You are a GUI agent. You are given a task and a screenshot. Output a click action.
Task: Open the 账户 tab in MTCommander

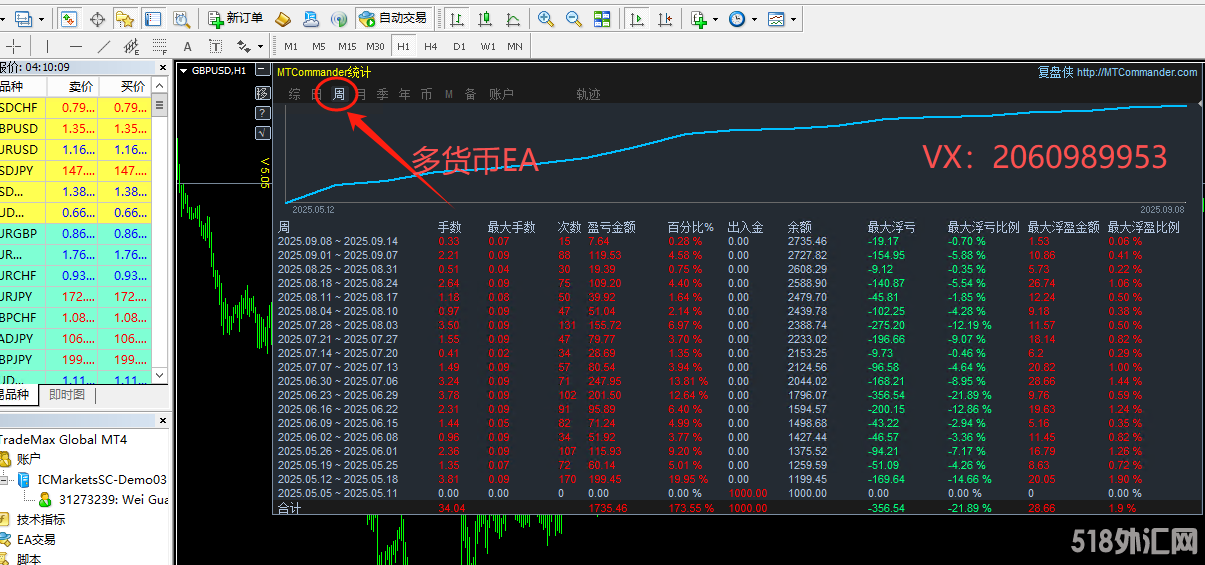point(501,94)
